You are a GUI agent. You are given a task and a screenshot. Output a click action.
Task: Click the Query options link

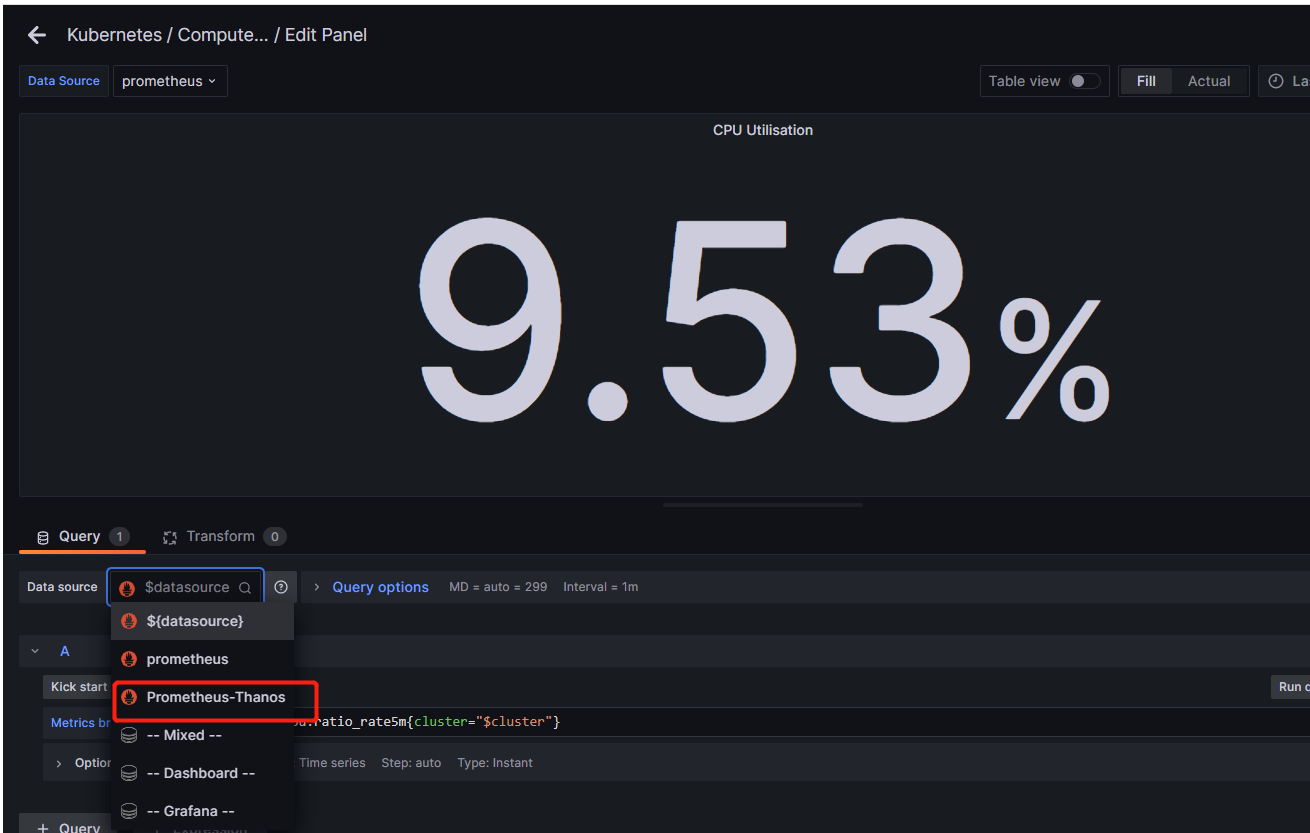click(380, 587)
